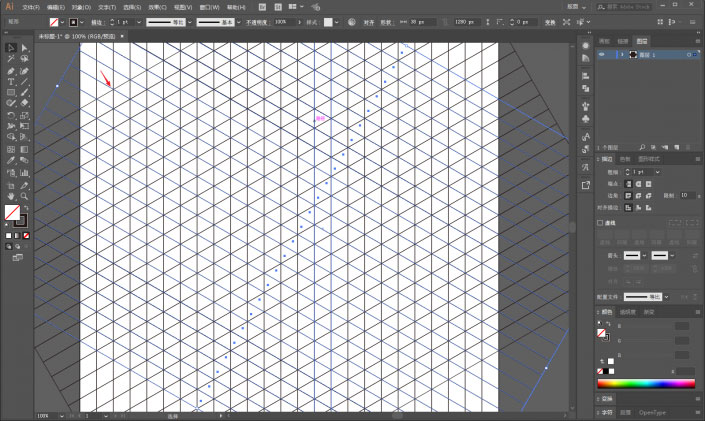Select the Selection tool (black arrow)
Viewport: 705px width, 421px height.
coord(11,48)
